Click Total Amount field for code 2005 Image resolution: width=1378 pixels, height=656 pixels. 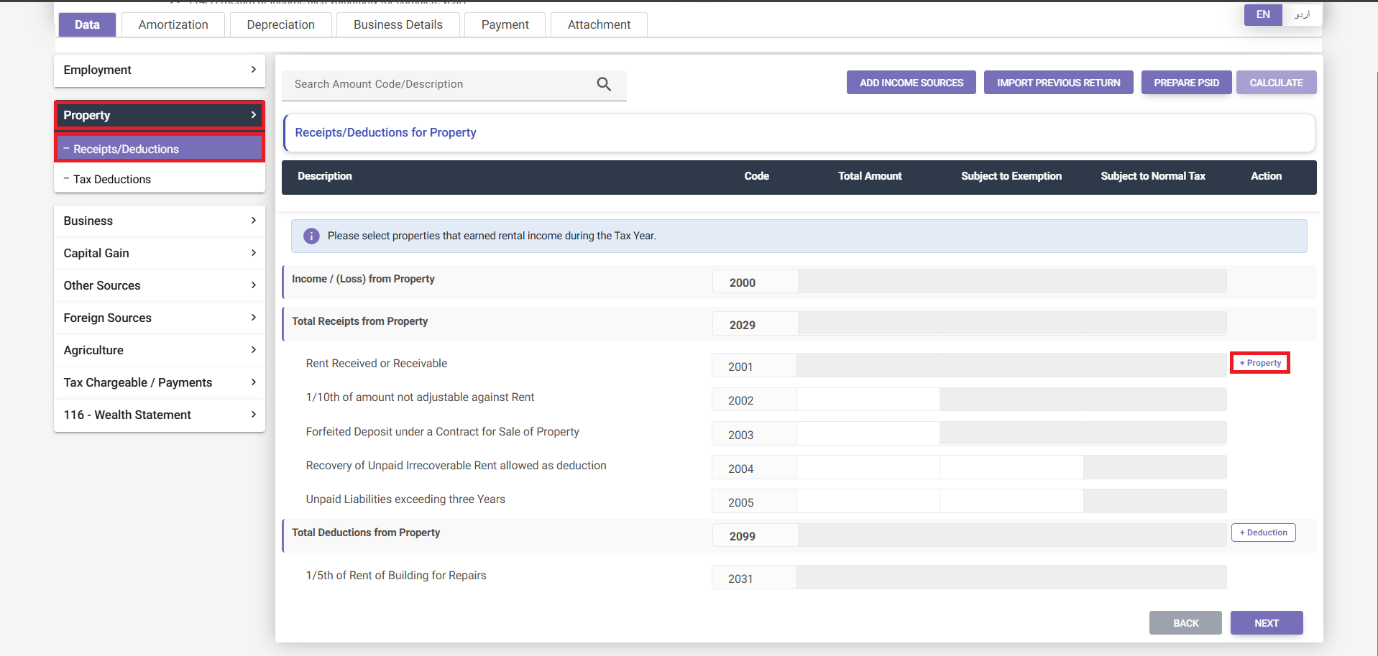pos(868,502)
